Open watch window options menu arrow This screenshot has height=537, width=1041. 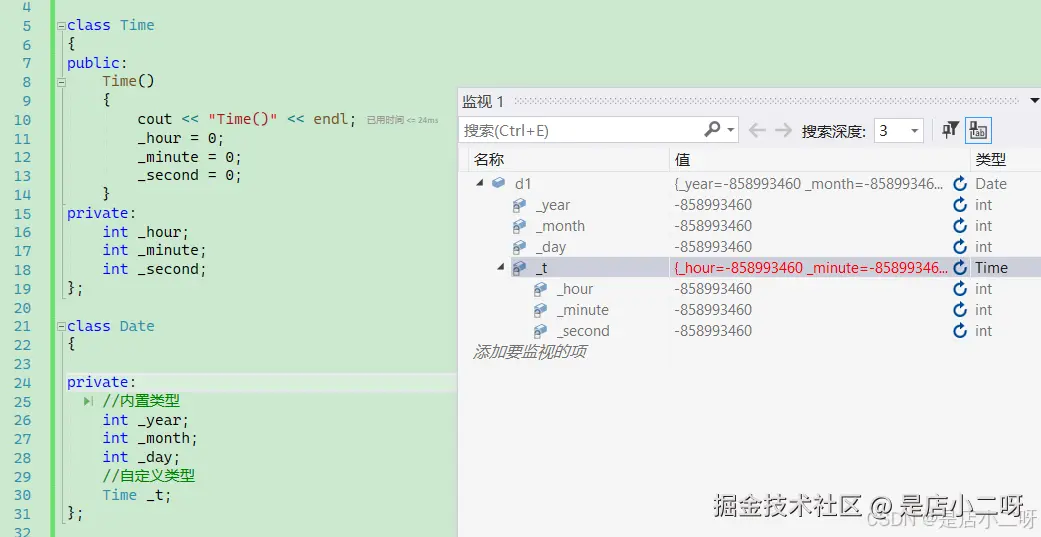click(x=1034, y=101)
